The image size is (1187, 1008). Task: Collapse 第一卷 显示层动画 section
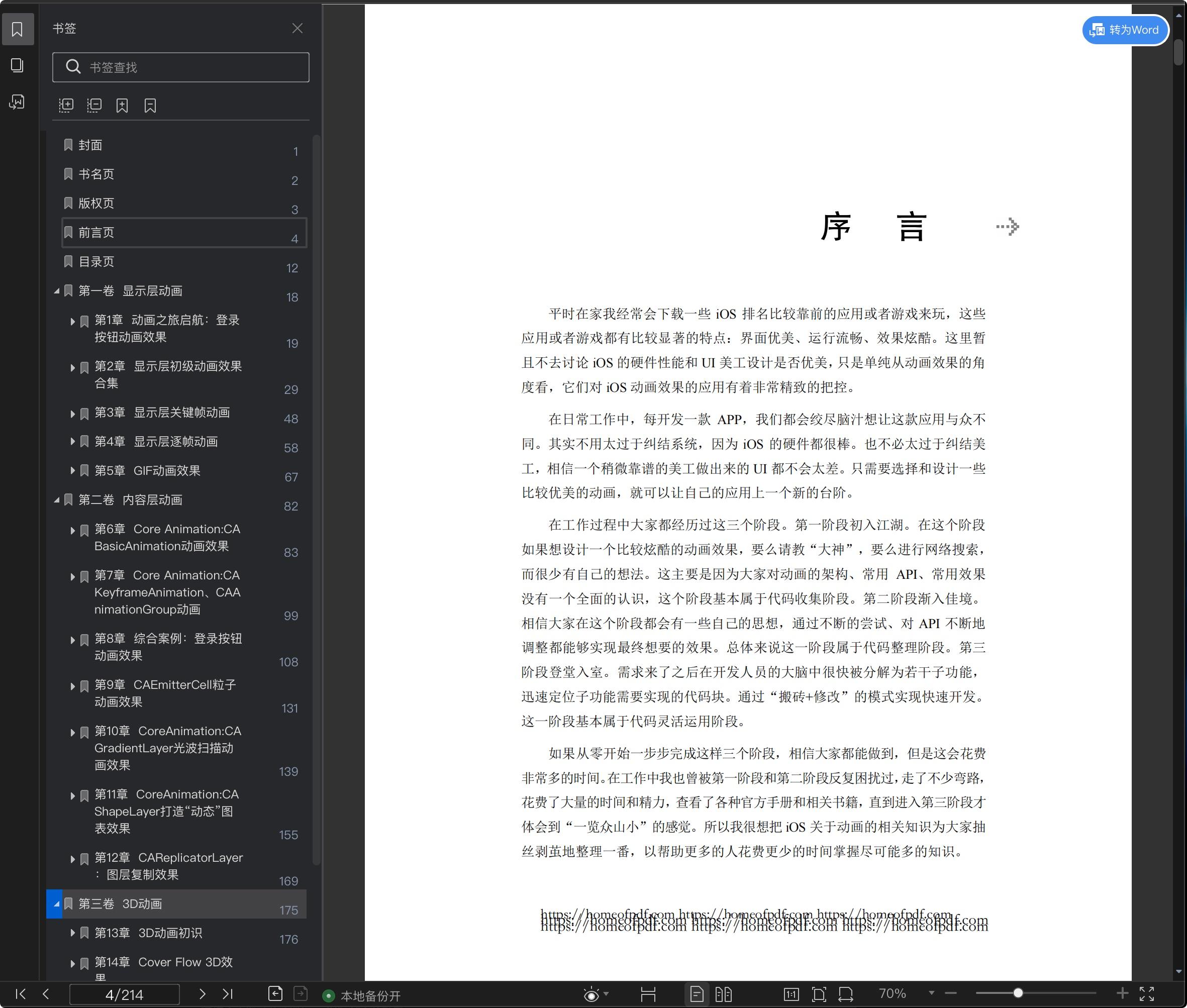[x=57, y=291]
